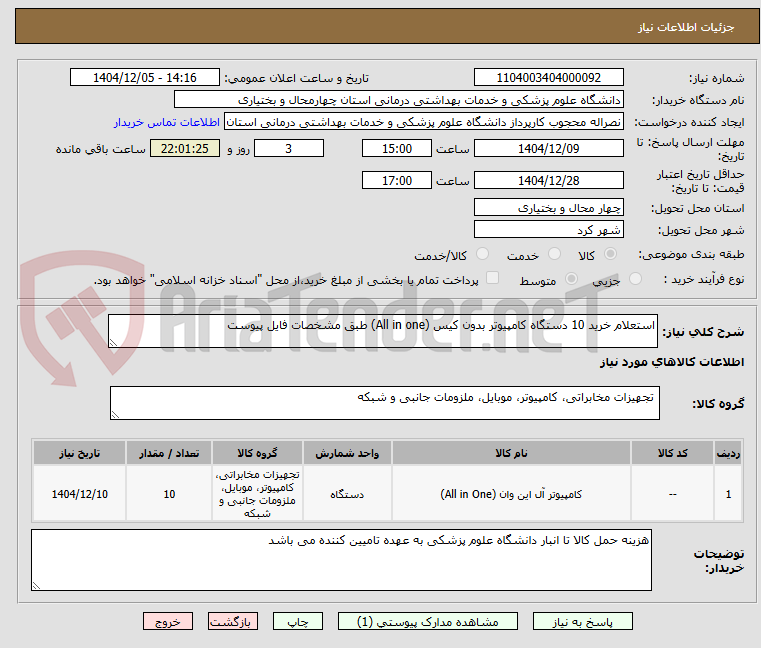
Task: Click resize handle of توضیحات خریدار textarea
Action: click(36, 586)
